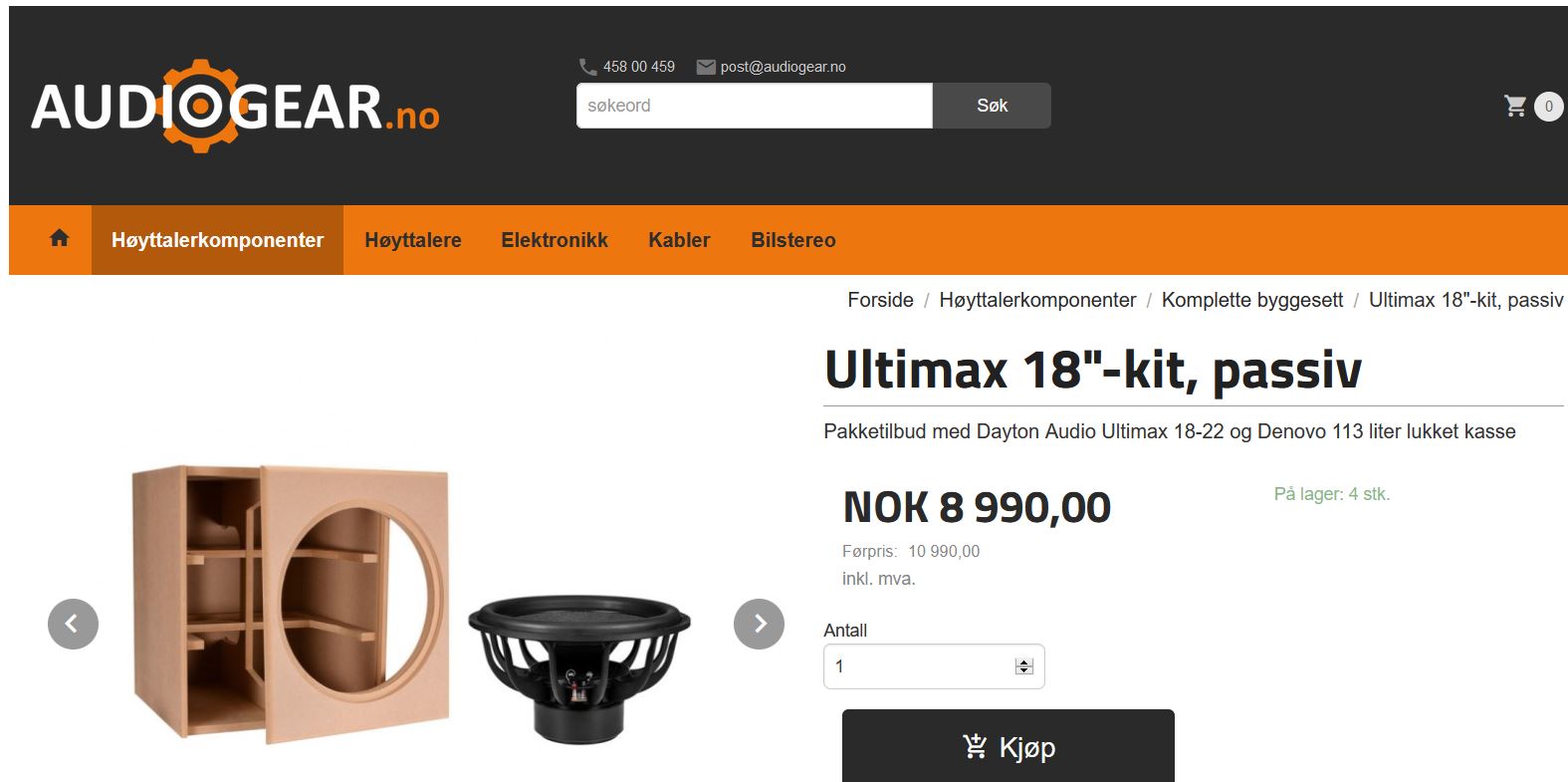Click the phone icon beside 458 00 459

[x=588, y=67]
